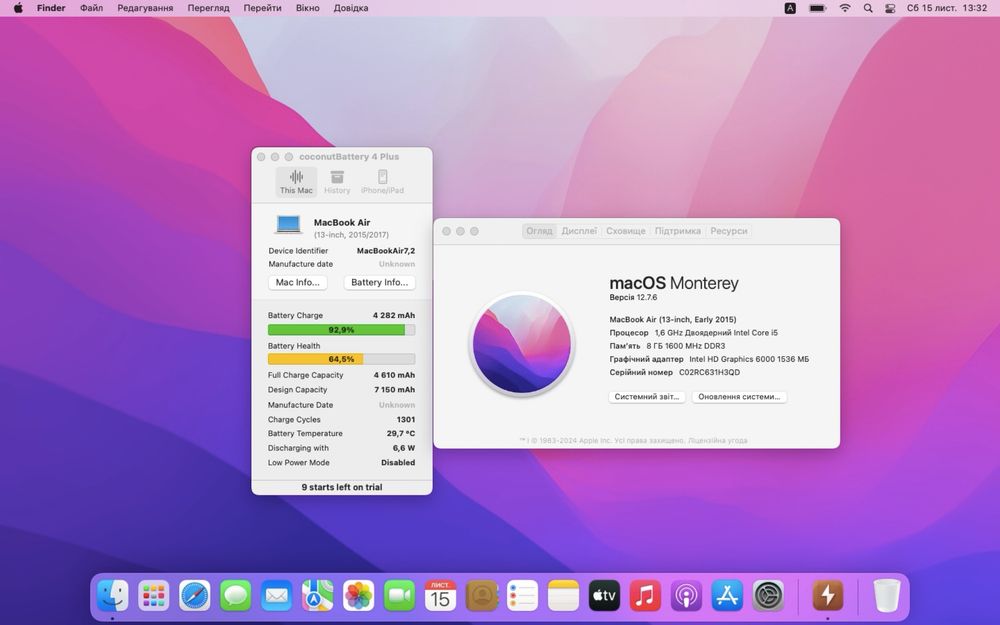Open the Перегляд menu

tap(209, 8)
